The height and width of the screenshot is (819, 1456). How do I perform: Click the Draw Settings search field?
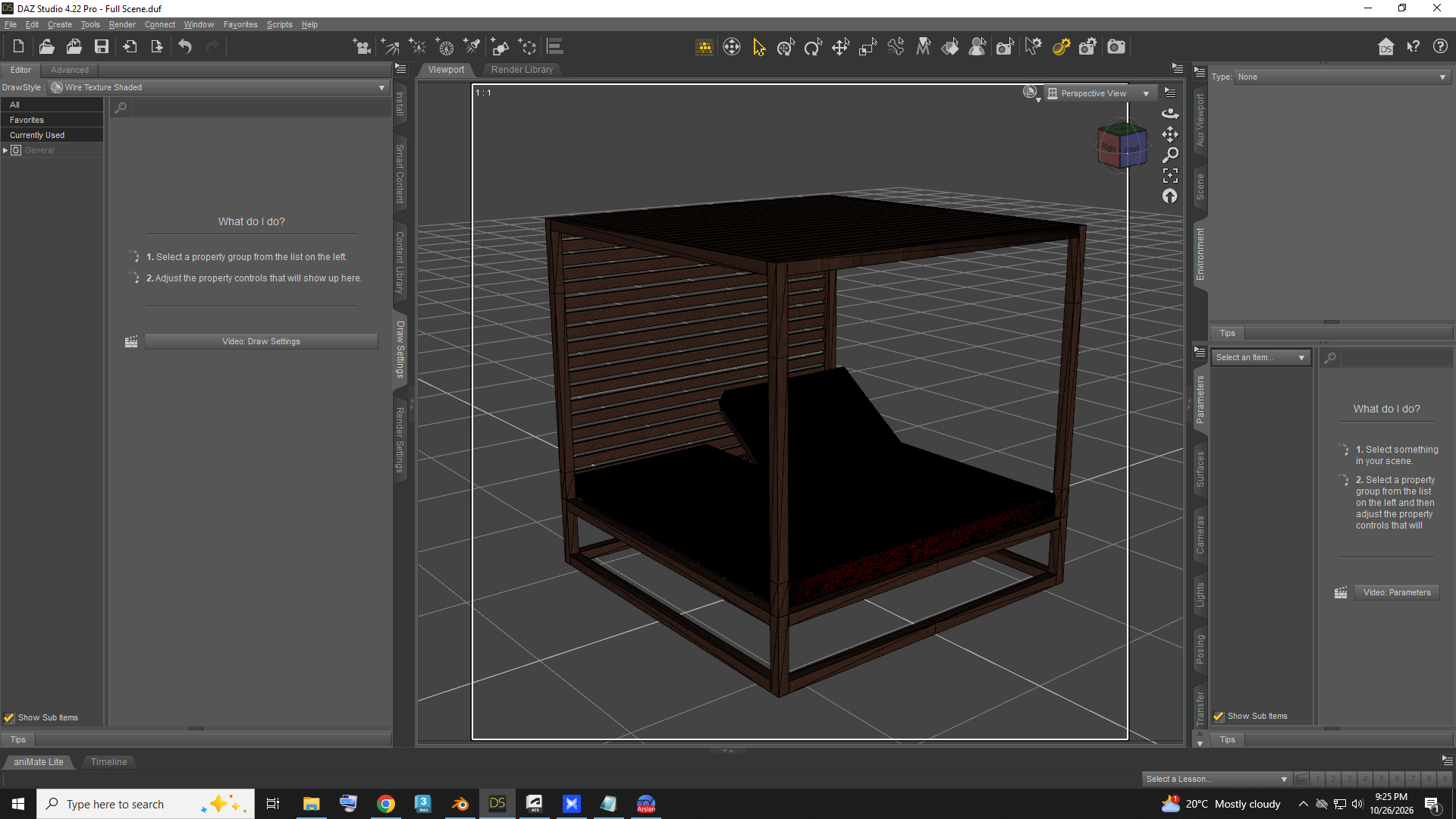click(x=261, y=108)
